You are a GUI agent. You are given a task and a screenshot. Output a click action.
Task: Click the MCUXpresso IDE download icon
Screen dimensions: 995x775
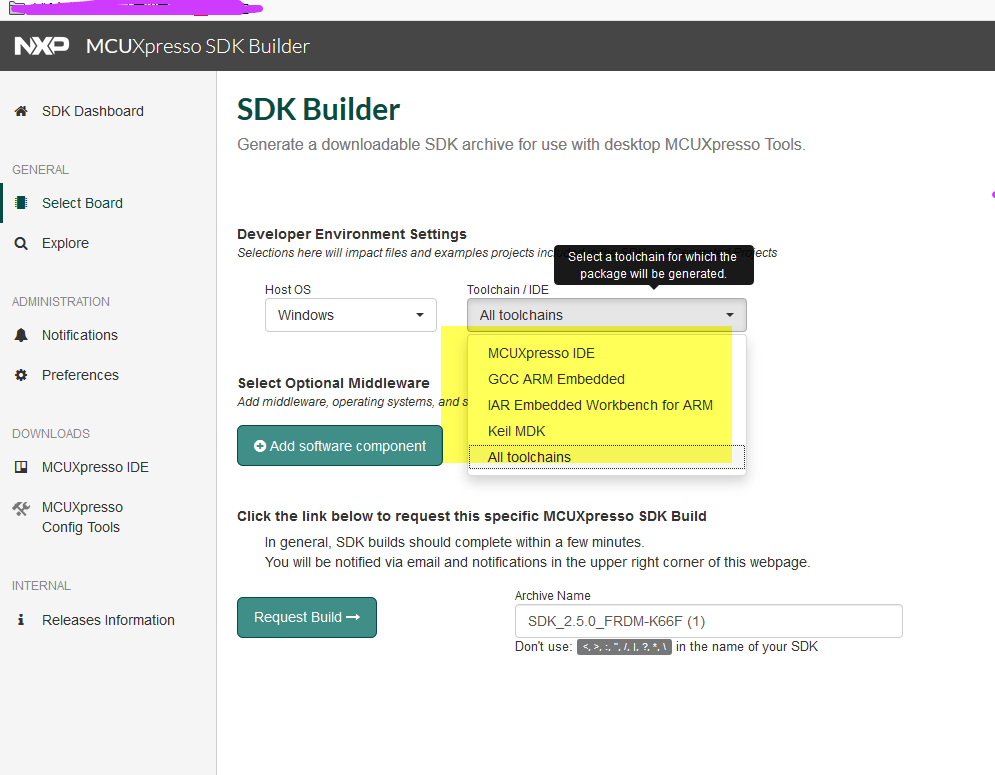[21, 467]
